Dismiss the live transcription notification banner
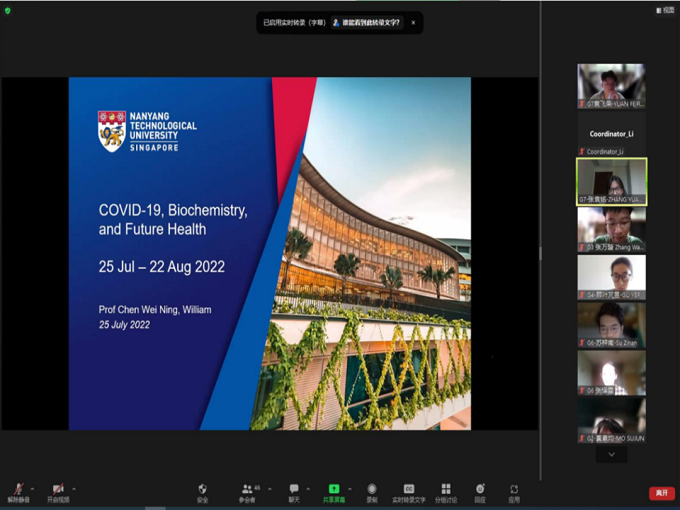The height and width of the screenshot is (510, 680). 413,22
